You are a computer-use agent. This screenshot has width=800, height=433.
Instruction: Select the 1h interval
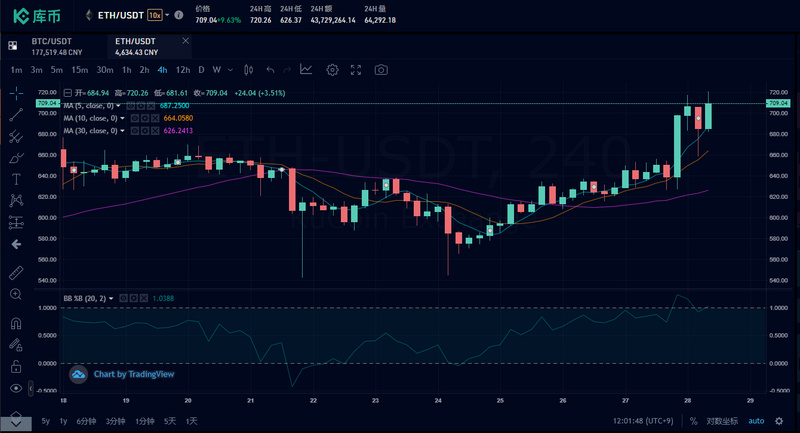tap(127, 70)
